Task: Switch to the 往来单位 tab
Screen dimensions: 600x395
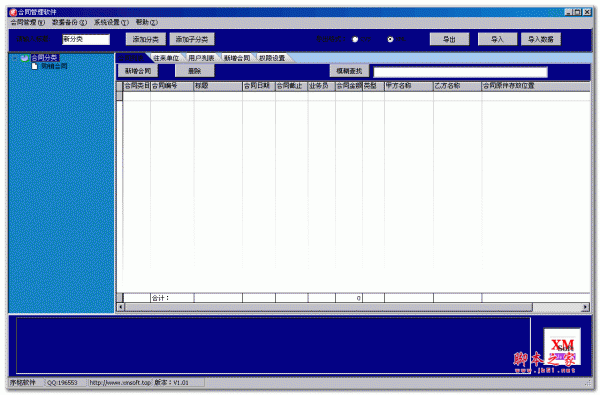Action: coord(166,58)
